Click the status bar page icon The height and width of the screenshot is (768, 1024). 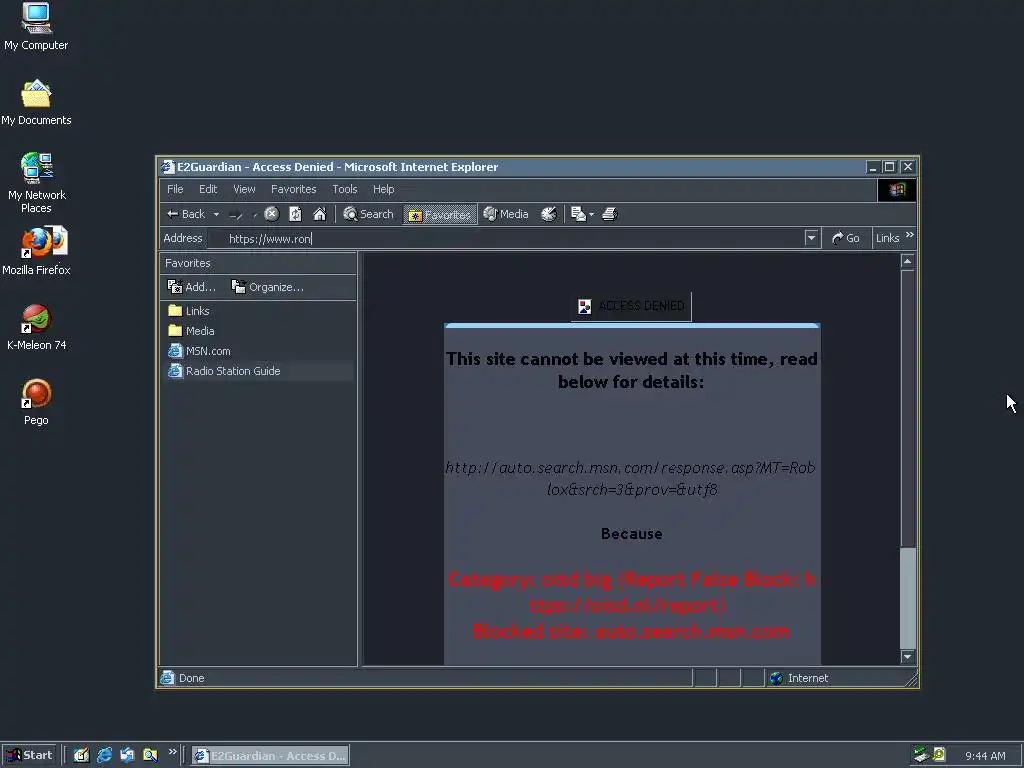tap(168, 678)
